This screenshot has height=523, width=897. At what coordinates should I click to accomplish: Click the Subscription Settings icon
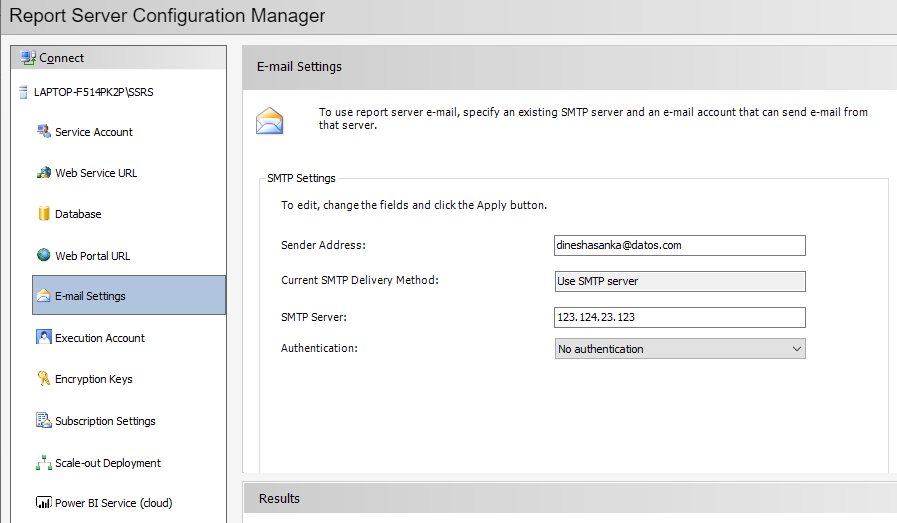44,420
